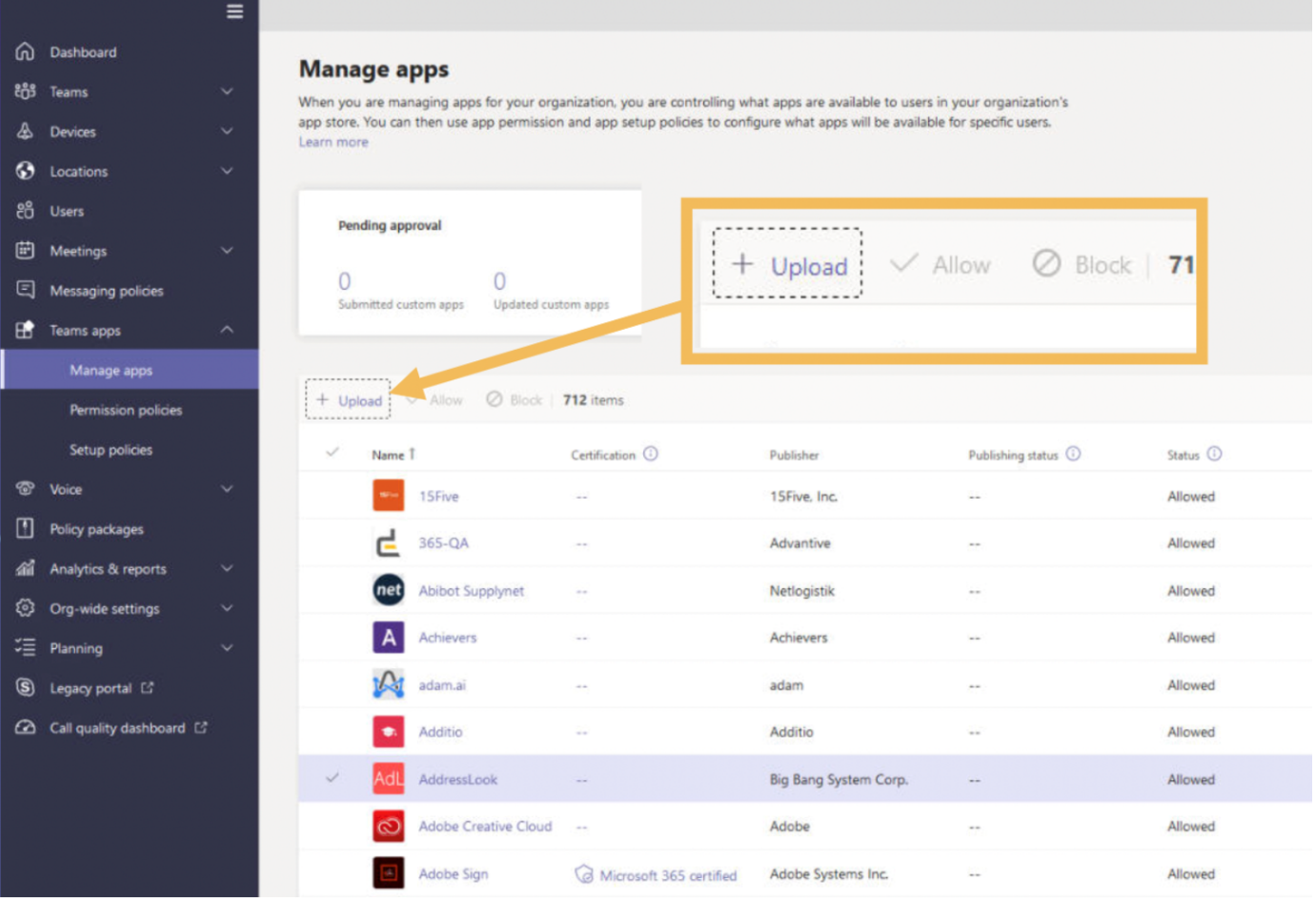The height and width of the screenshot is (900, 1316).
Task: Collapse the Teams apps chevron
Action: click(x=227, y=330)
